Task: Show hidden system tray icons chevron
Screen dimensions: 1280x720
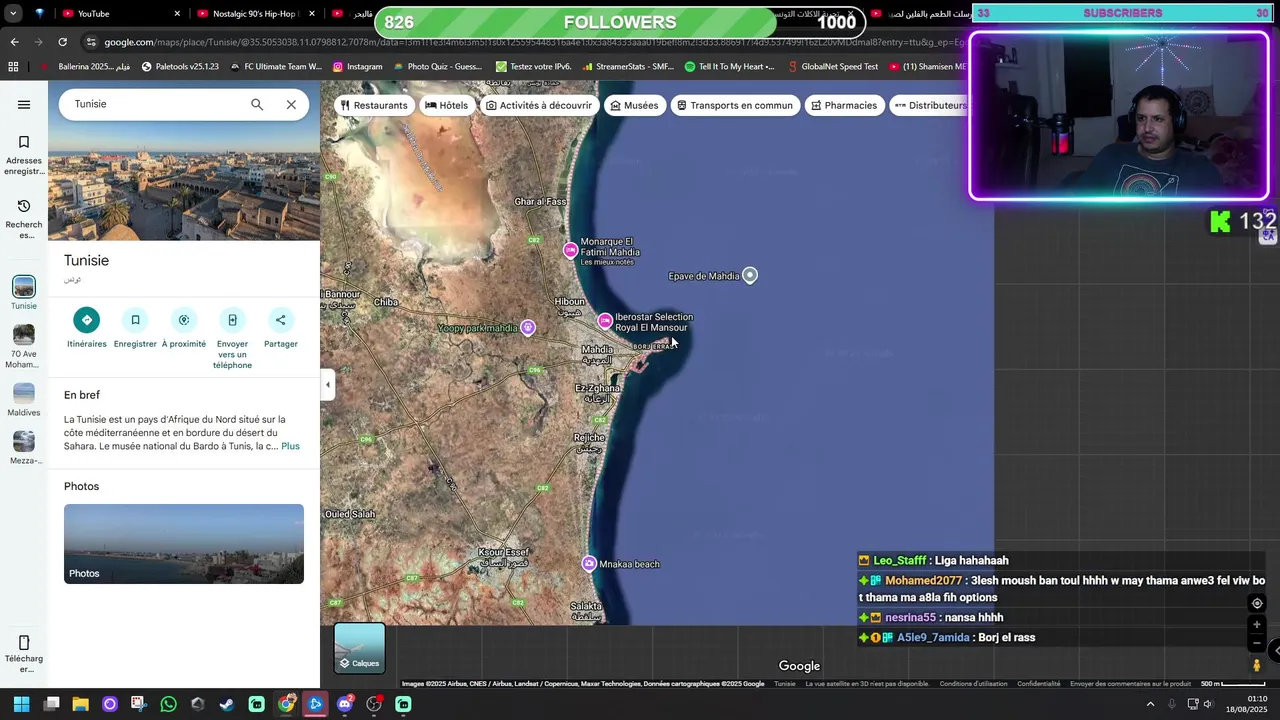Action: click(1150, 704)
